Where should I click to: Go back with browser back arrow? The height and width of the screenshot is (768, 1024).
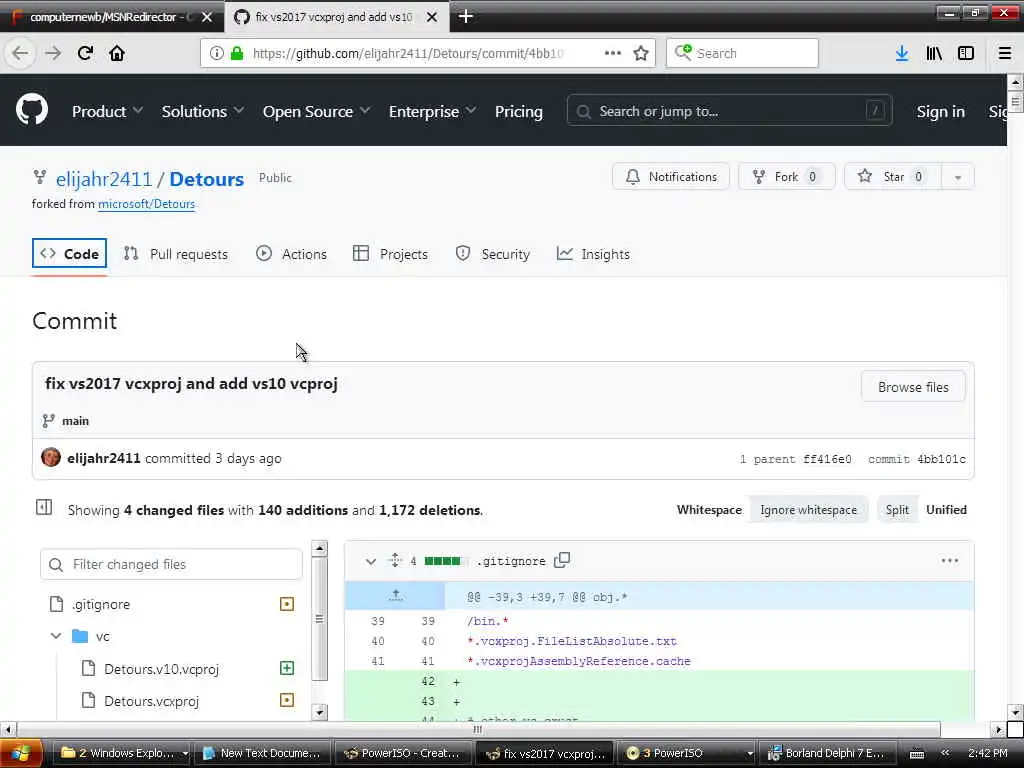click(x=20, y=53)
